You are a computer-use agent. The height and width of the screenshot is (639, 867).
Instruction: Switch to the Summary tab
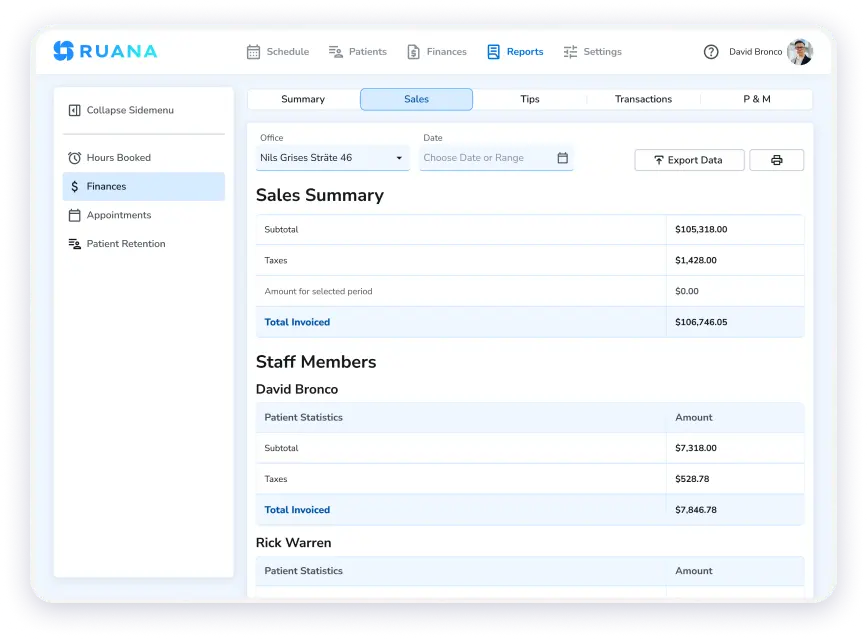point(302,99)
